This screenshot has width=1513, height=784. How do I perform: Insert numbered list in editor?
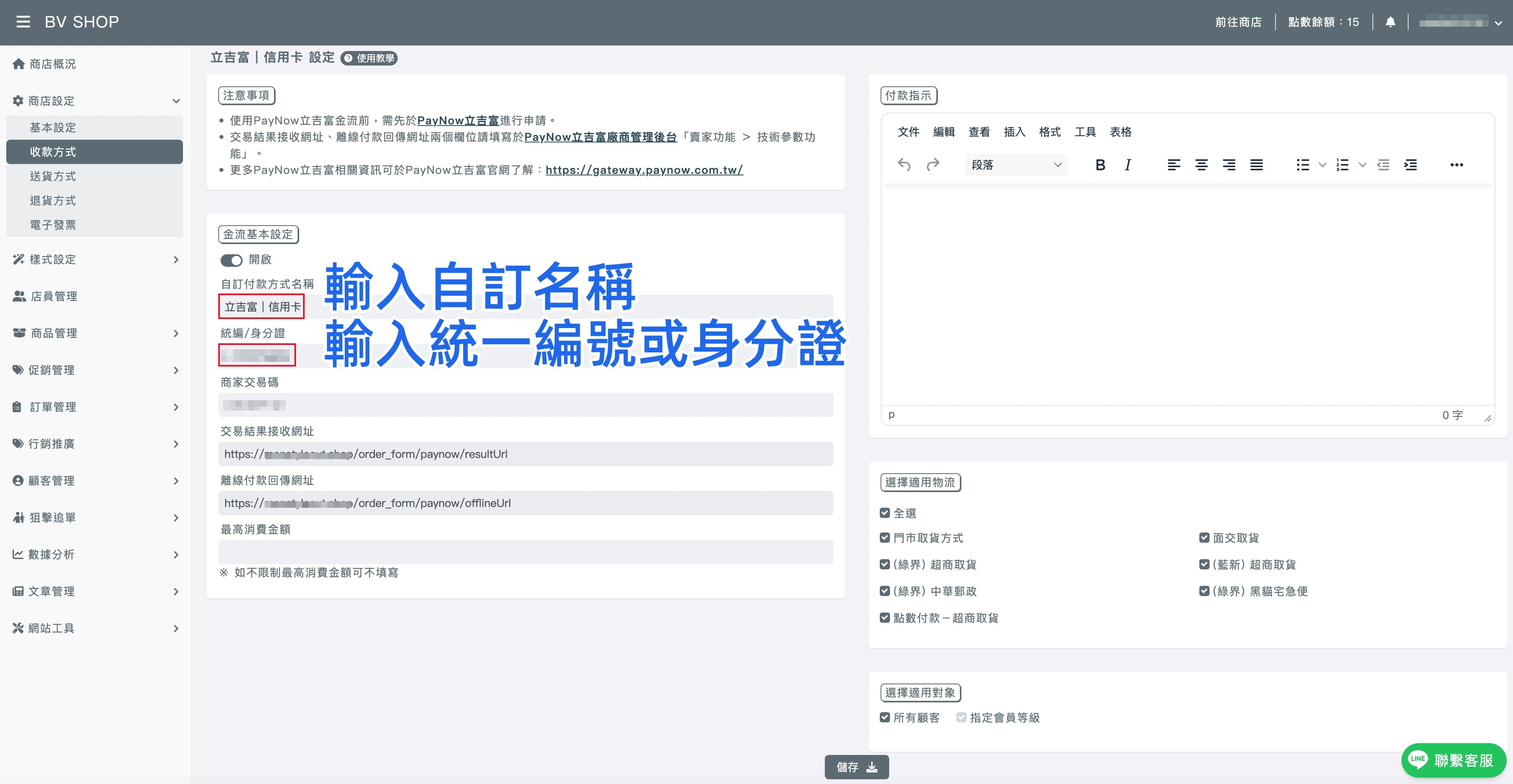(x=1343, y=165)
